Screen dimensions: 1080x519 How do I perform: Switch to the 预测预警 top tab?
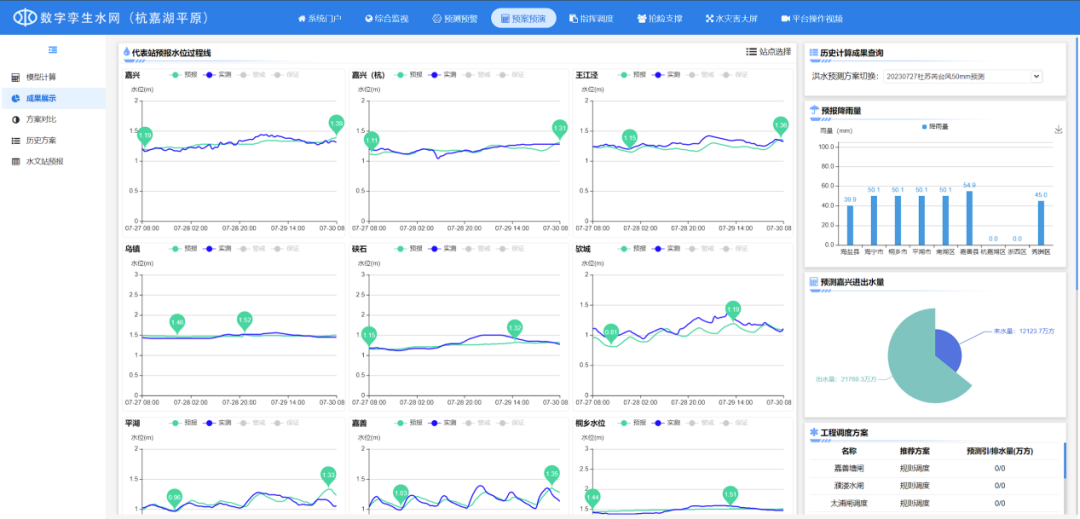pyautogui.click(x=455, y=19)
